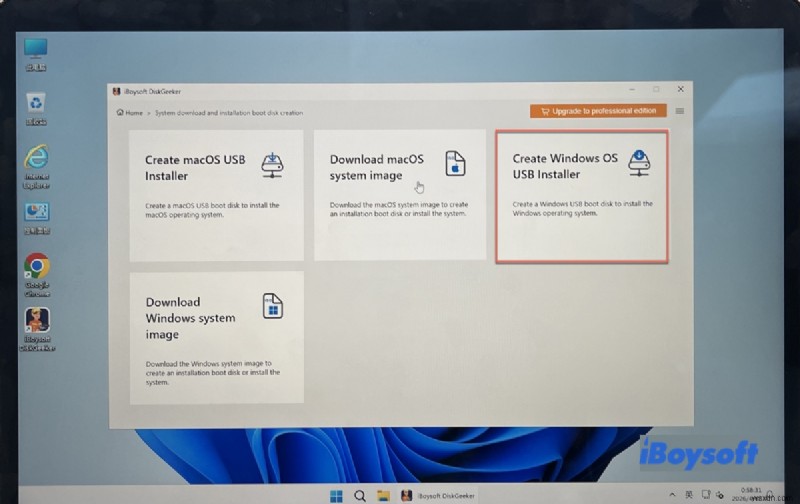
Task: Open the iBoysoft DiskGeeker desktop shortcut
Action: [x=37, y=330]
